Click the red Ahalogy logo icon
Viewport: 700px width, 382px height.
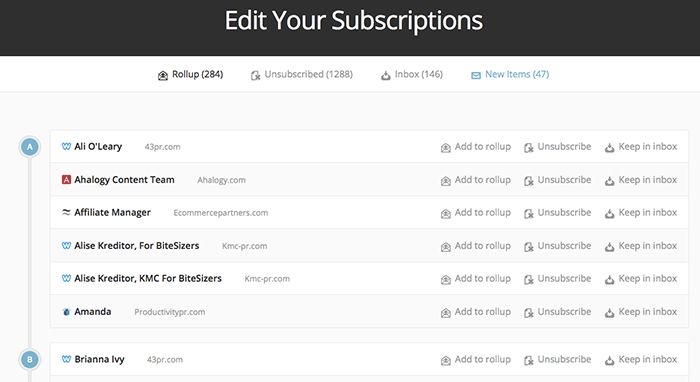[x=66, y=179]
